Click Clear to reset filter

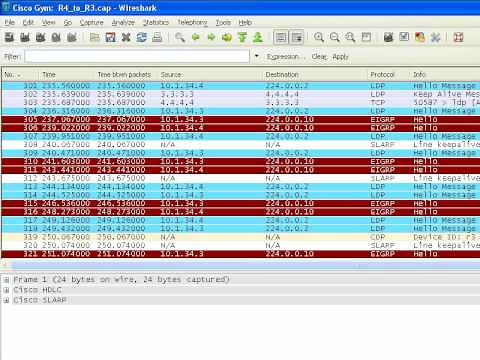[x=319, y=57]
